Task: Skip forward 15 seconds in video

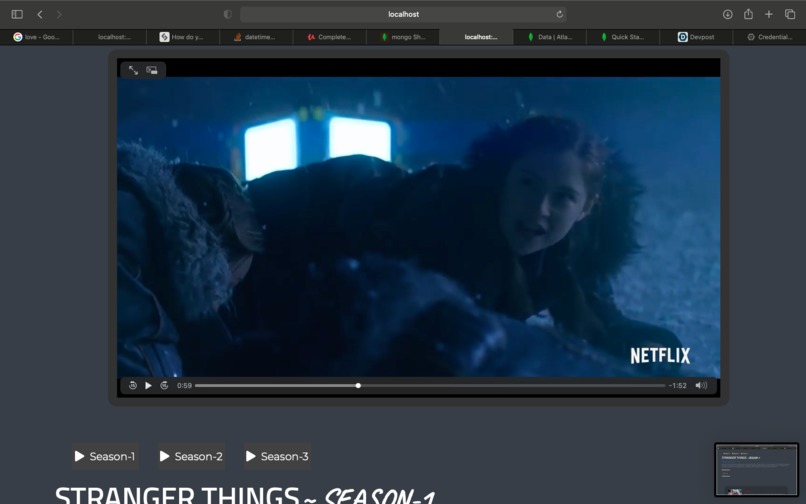Action: tap(164, 385)
